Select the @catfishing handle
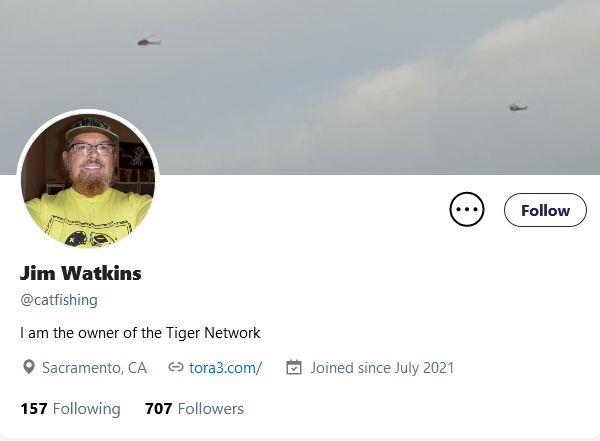 pyautogui.click(x=59, y=300)
